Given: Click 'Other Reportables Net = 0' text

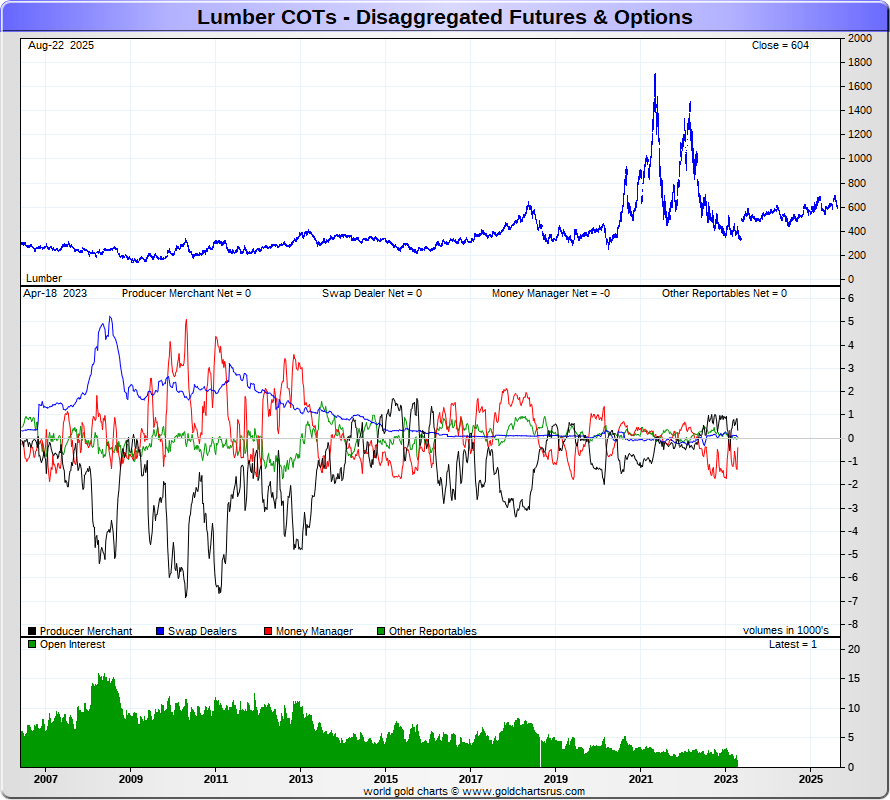Looking at the screenshot, I should click(724, 294).
